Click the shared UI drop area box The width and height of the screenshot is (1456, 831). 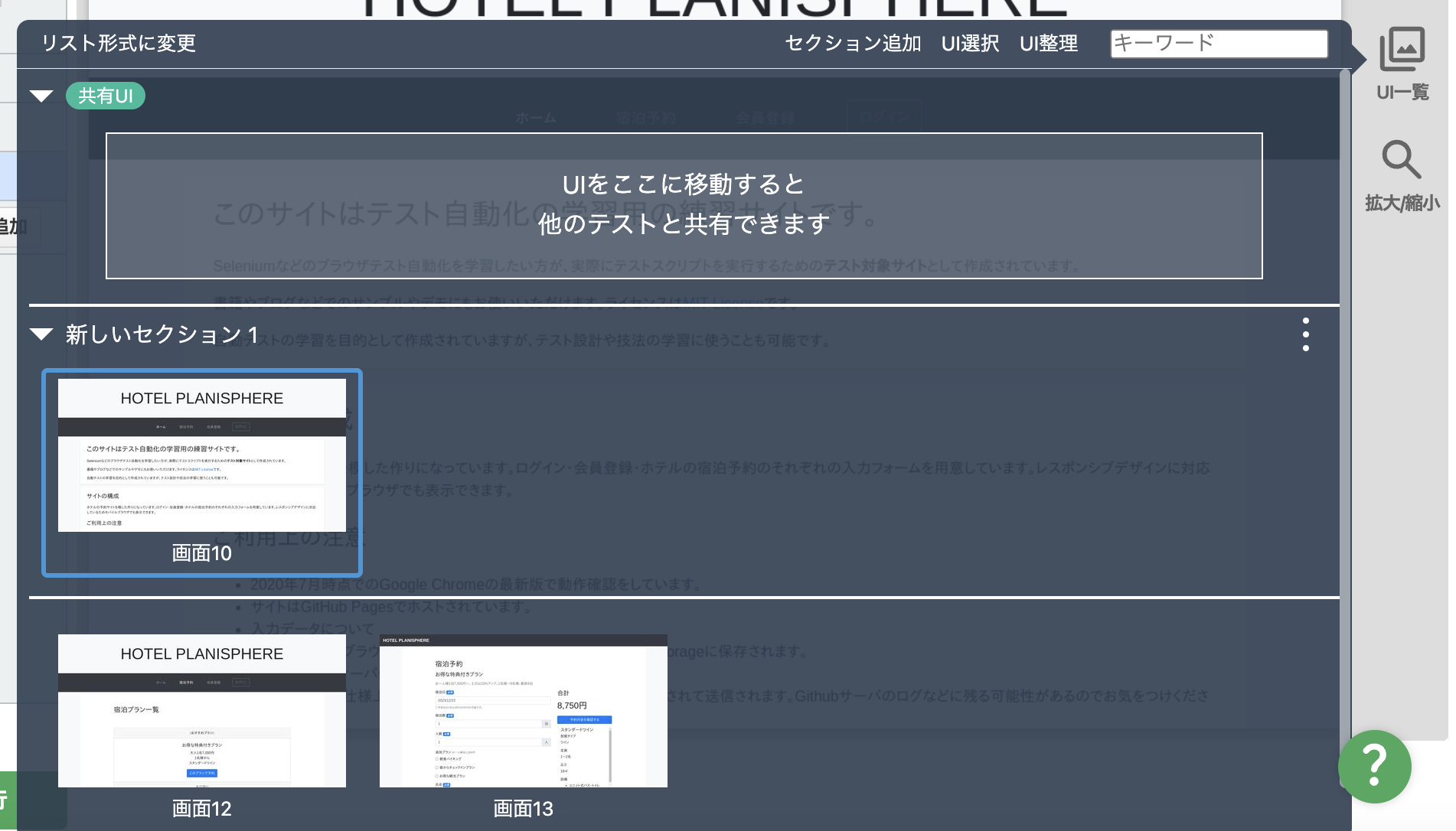(x=684, y=206)
